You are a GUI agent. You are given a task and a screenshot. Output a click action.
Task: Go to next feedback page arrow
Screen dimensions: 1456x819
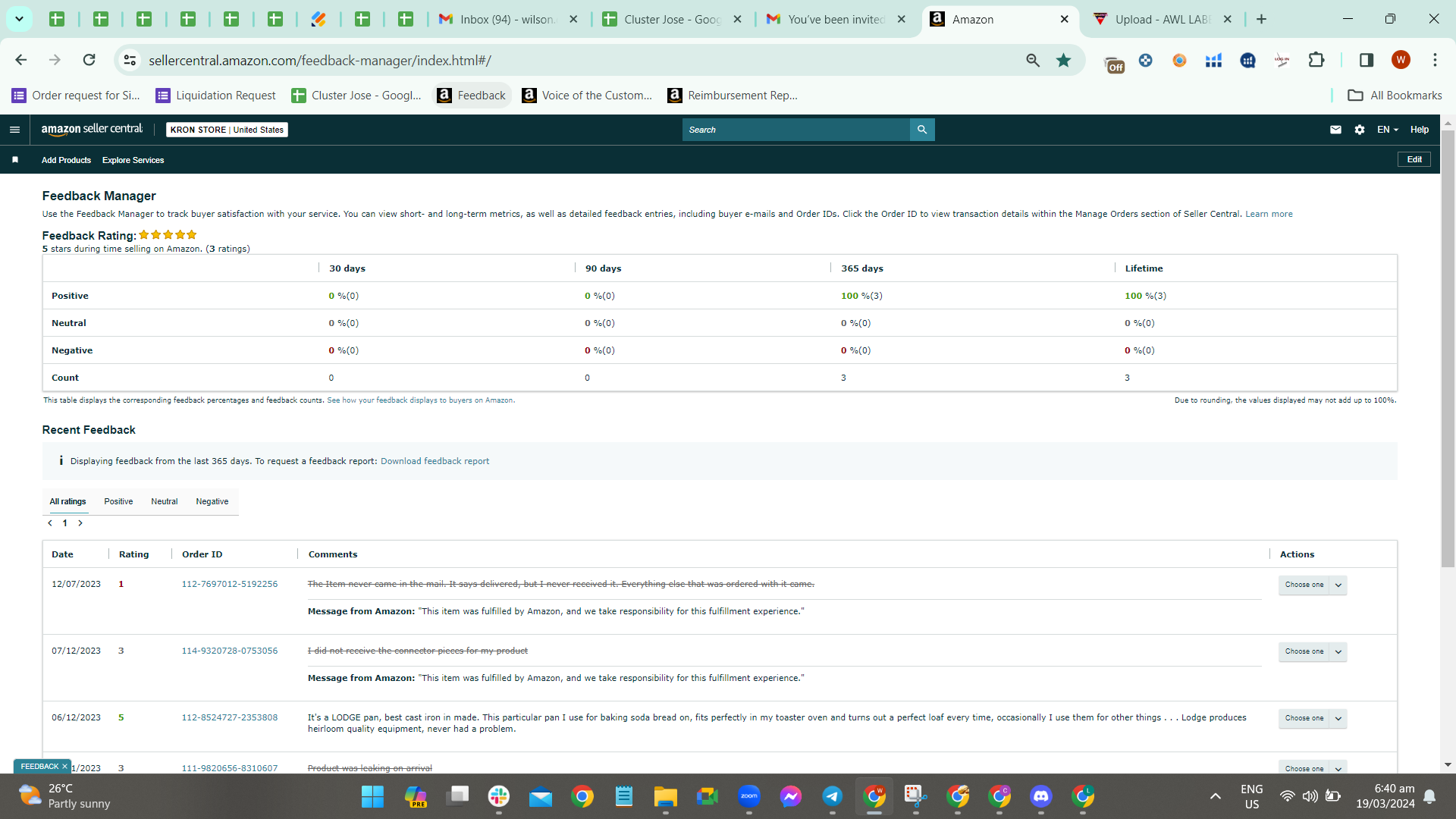pyautogui.click(x=80, y=523)
